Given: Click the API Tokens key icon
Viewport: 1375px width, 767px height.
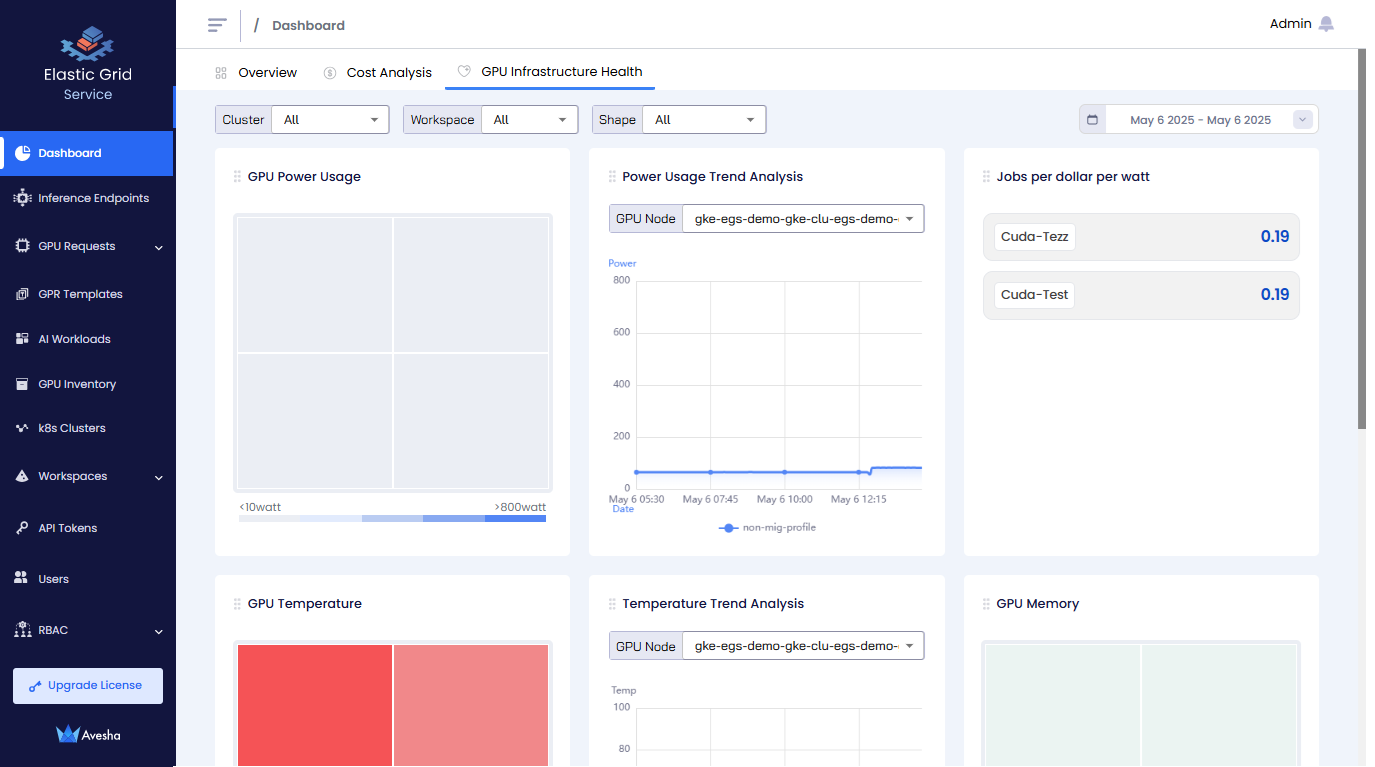Looking at the screenshot, I should [22, 528].
